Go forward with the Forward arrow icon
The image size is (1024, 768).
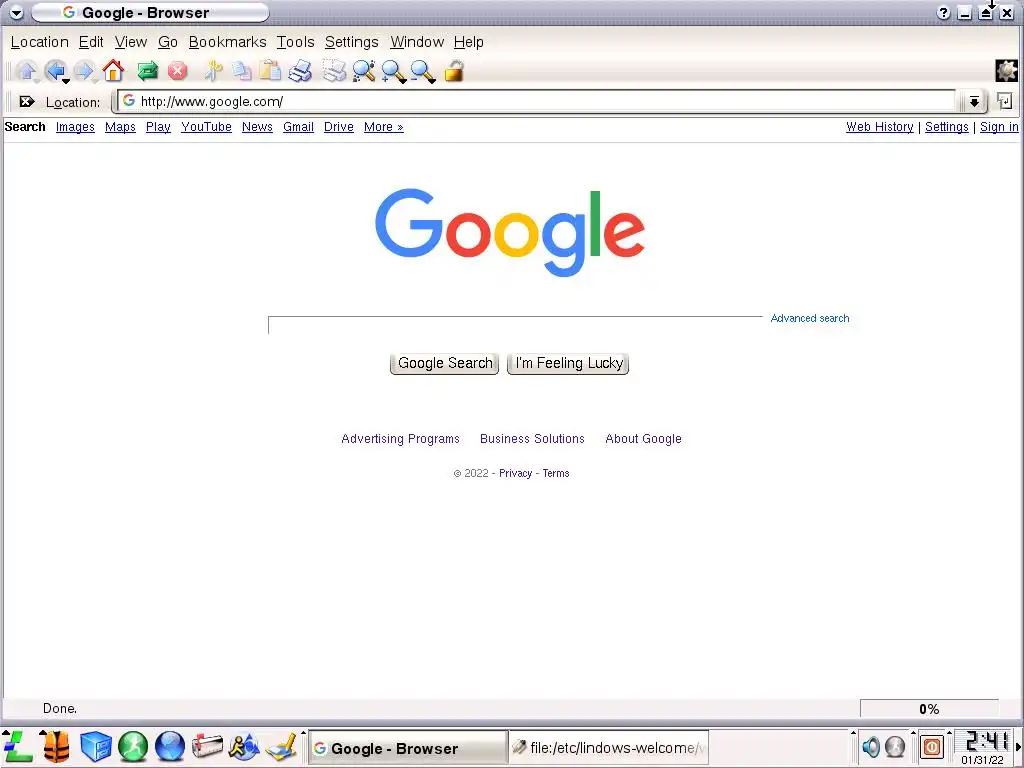84,71
